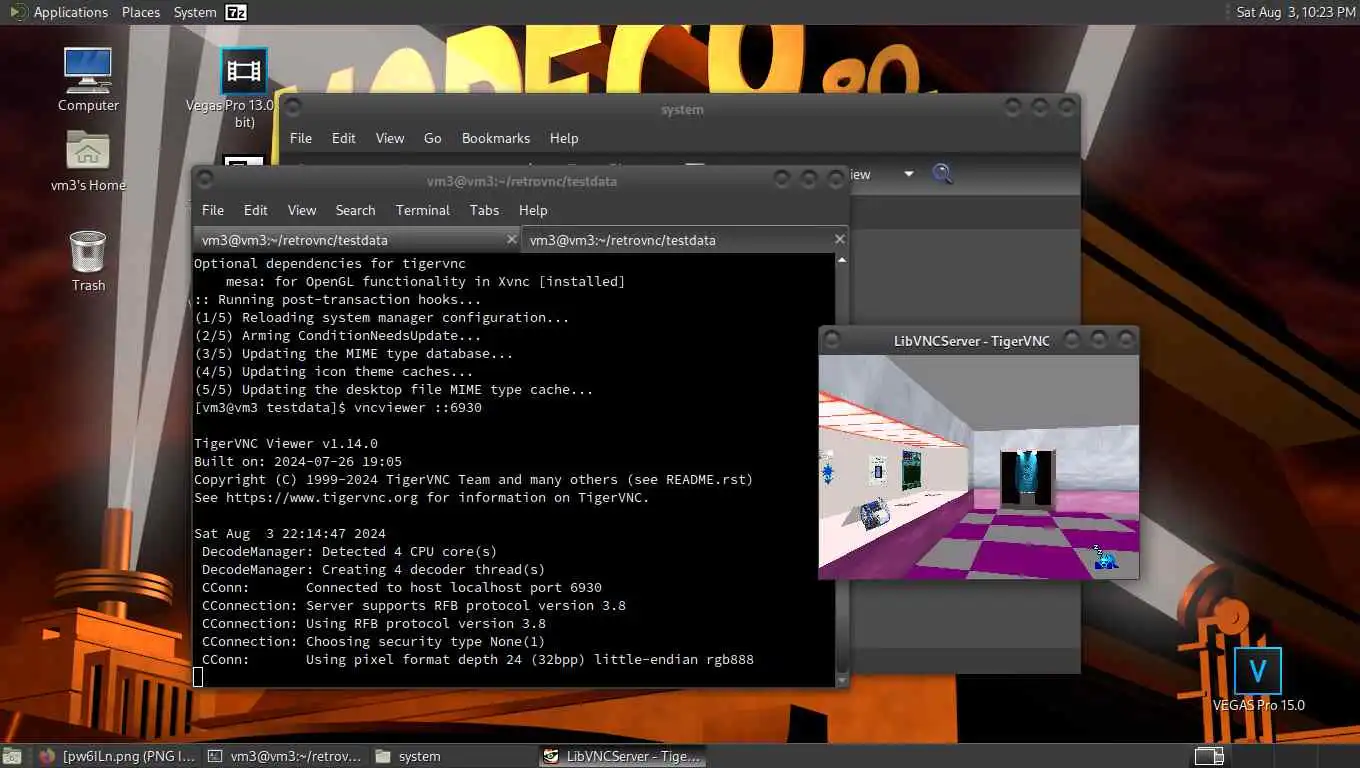Open Edit menu in system file manager
Screen dimensions: 1360x768
pos(344,138)
